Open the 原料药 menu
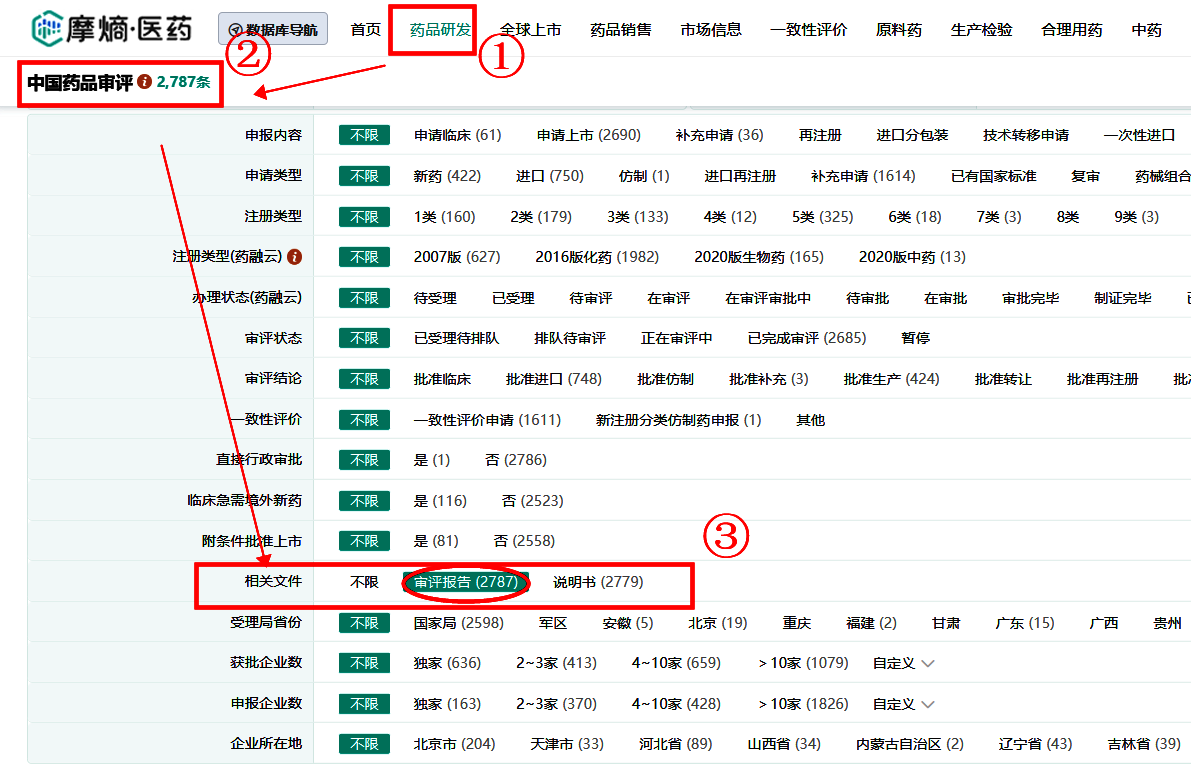Screen dimensions: 1191x766 coord(899,30)
